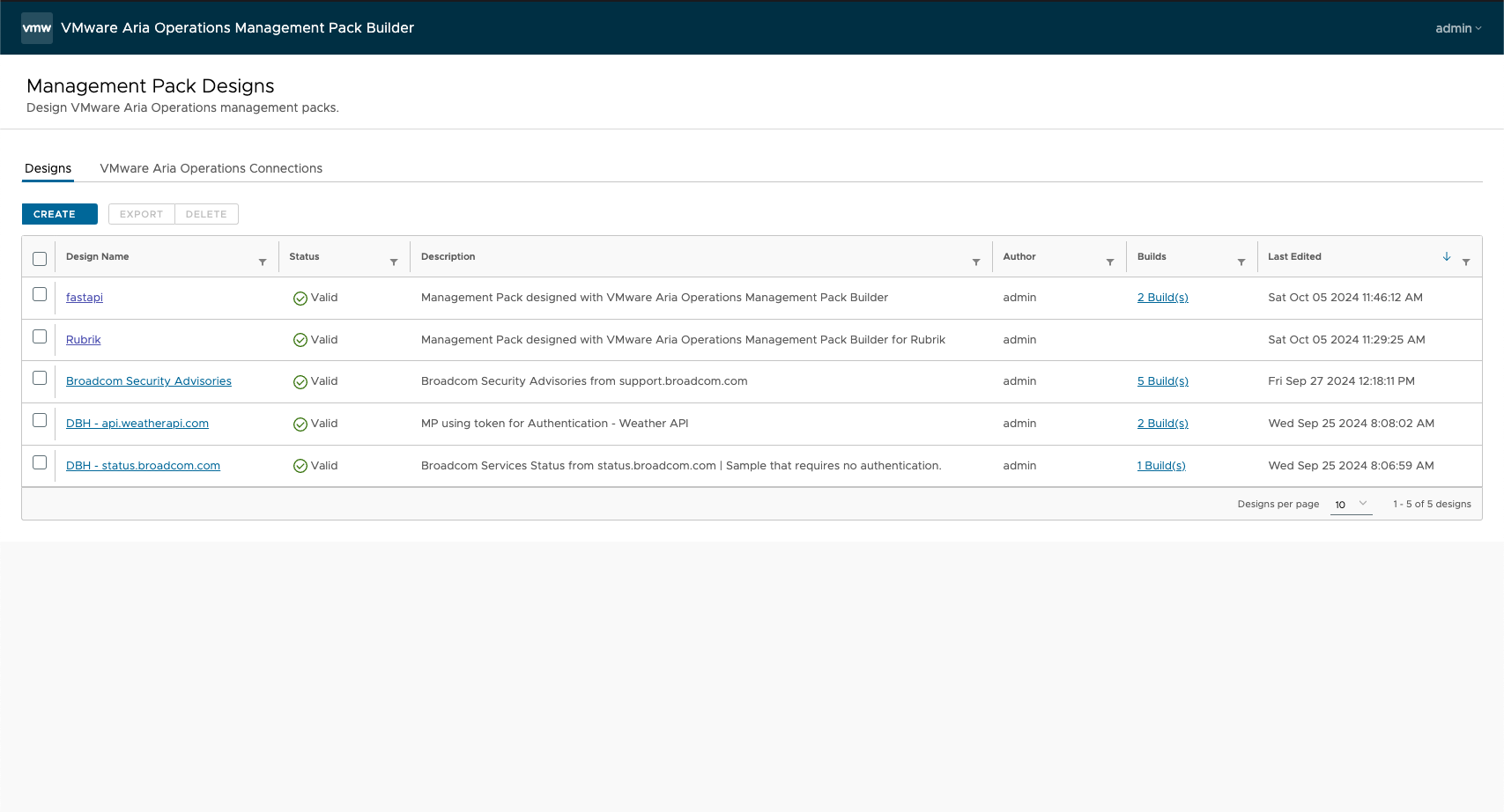This screenshot has height=812, width=1504.
Task: Open the DBH - api.weatherapi.com design link
Action: [x=137, y=424]
